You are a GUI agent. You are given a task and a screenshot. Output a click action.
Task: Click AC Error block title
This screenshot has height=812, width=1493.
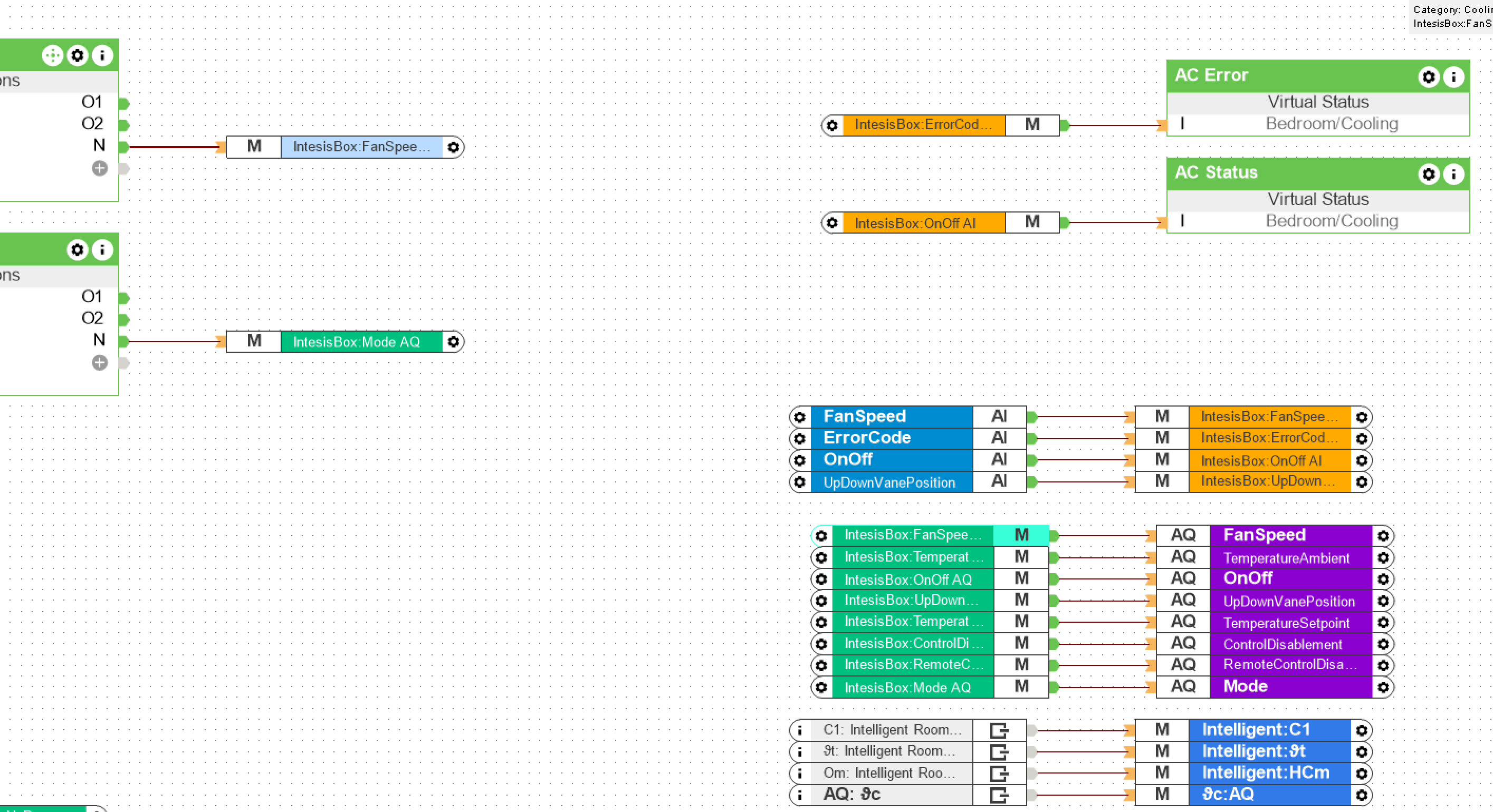coord(1211,75)
